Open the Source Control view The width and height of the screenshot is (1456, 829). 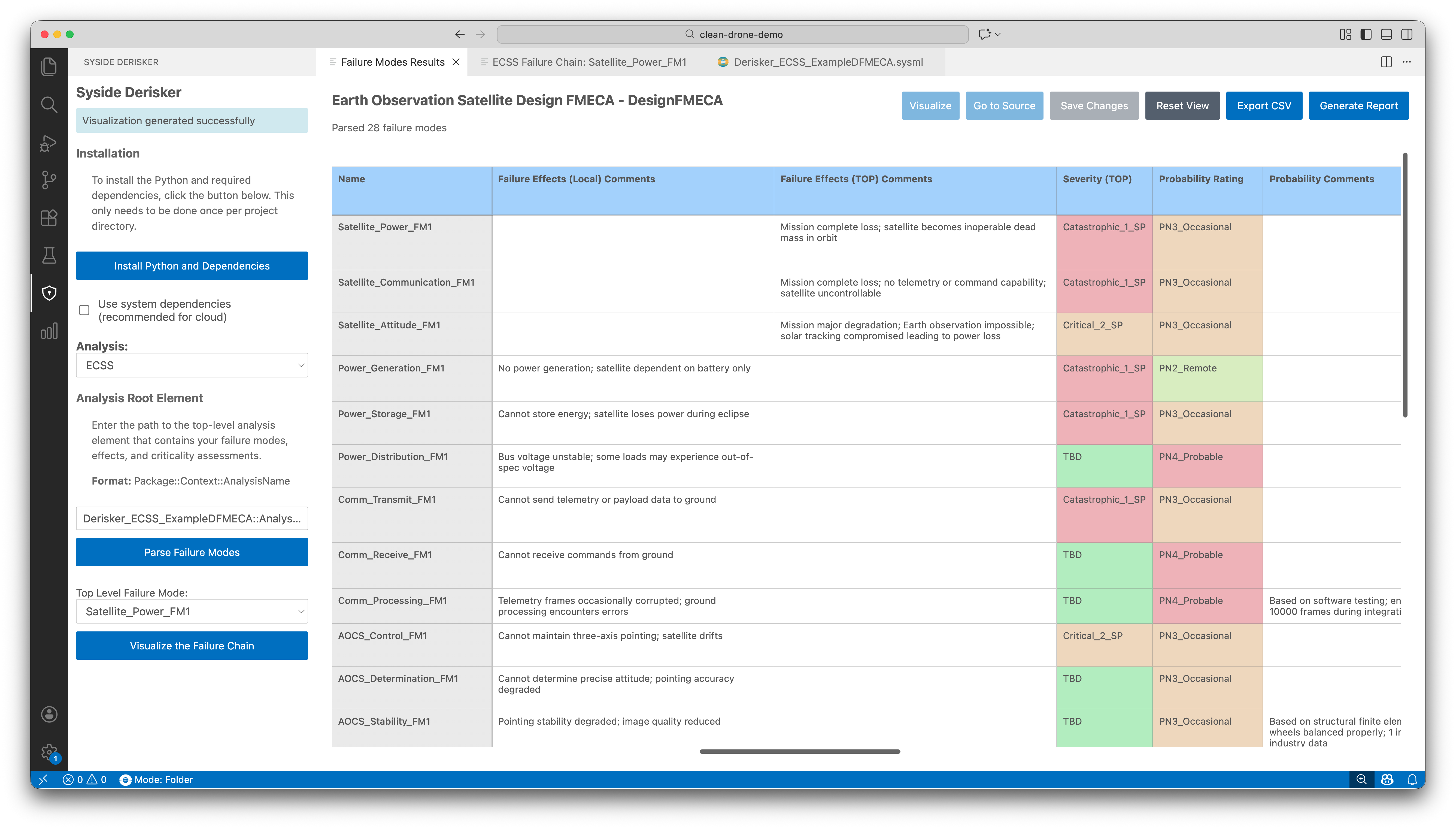coord(49,180)
